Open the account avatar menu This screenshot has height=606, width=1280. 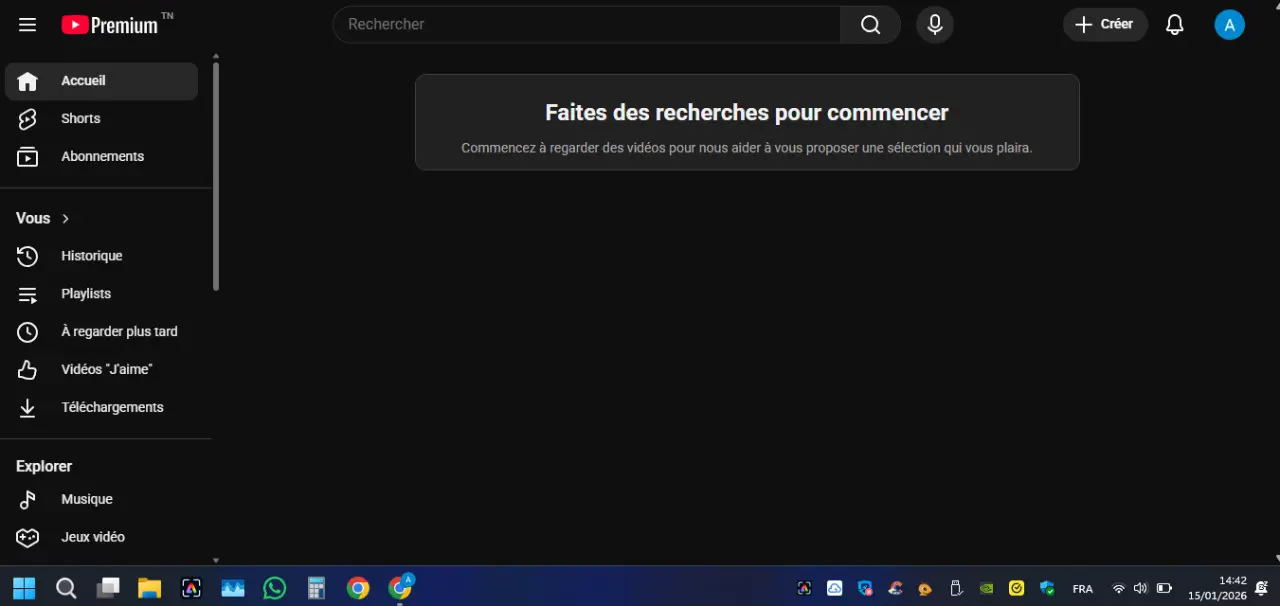pyautogui.click(x=1229, y=24)
